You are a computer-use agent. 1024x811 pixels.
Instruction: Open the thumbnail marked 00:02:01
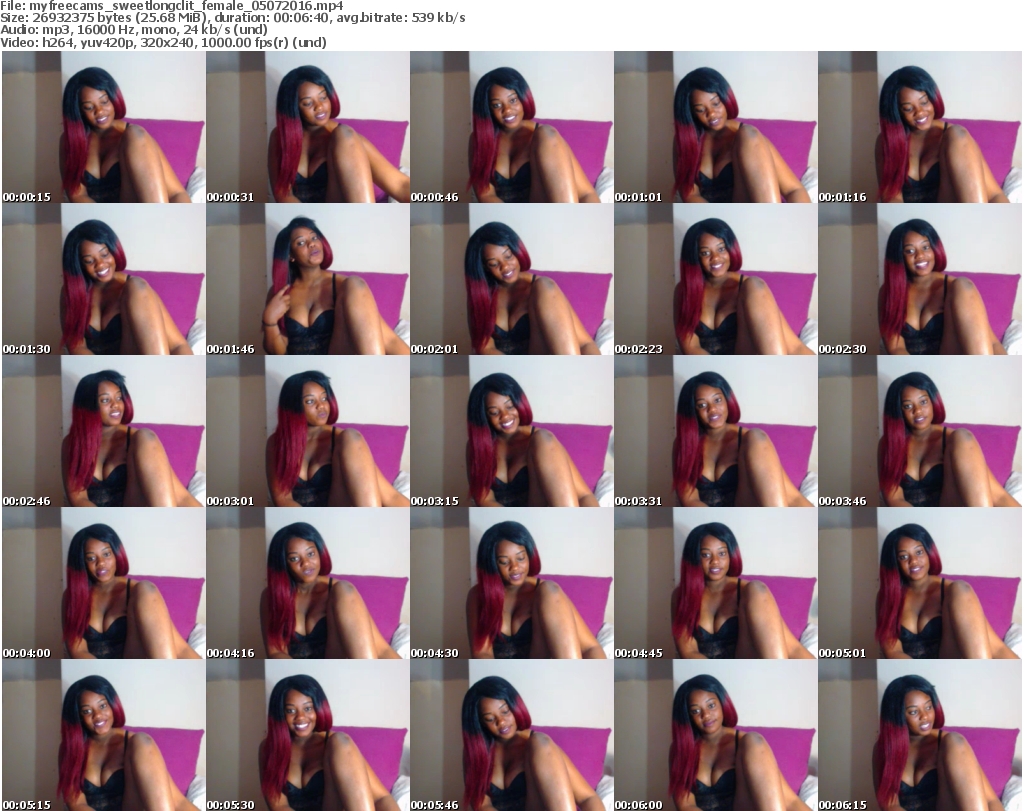(511, 279)
